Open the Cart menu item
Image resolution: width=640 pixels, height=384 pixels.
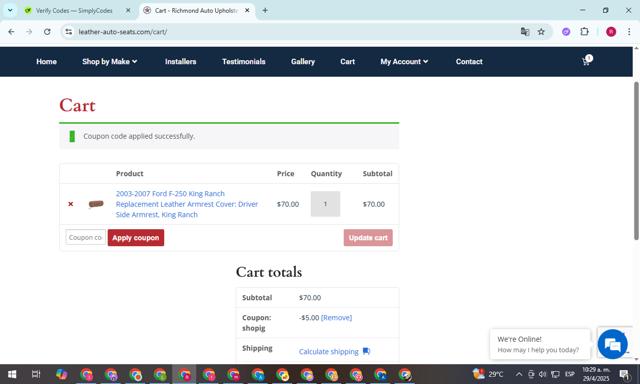pos(347,62)
